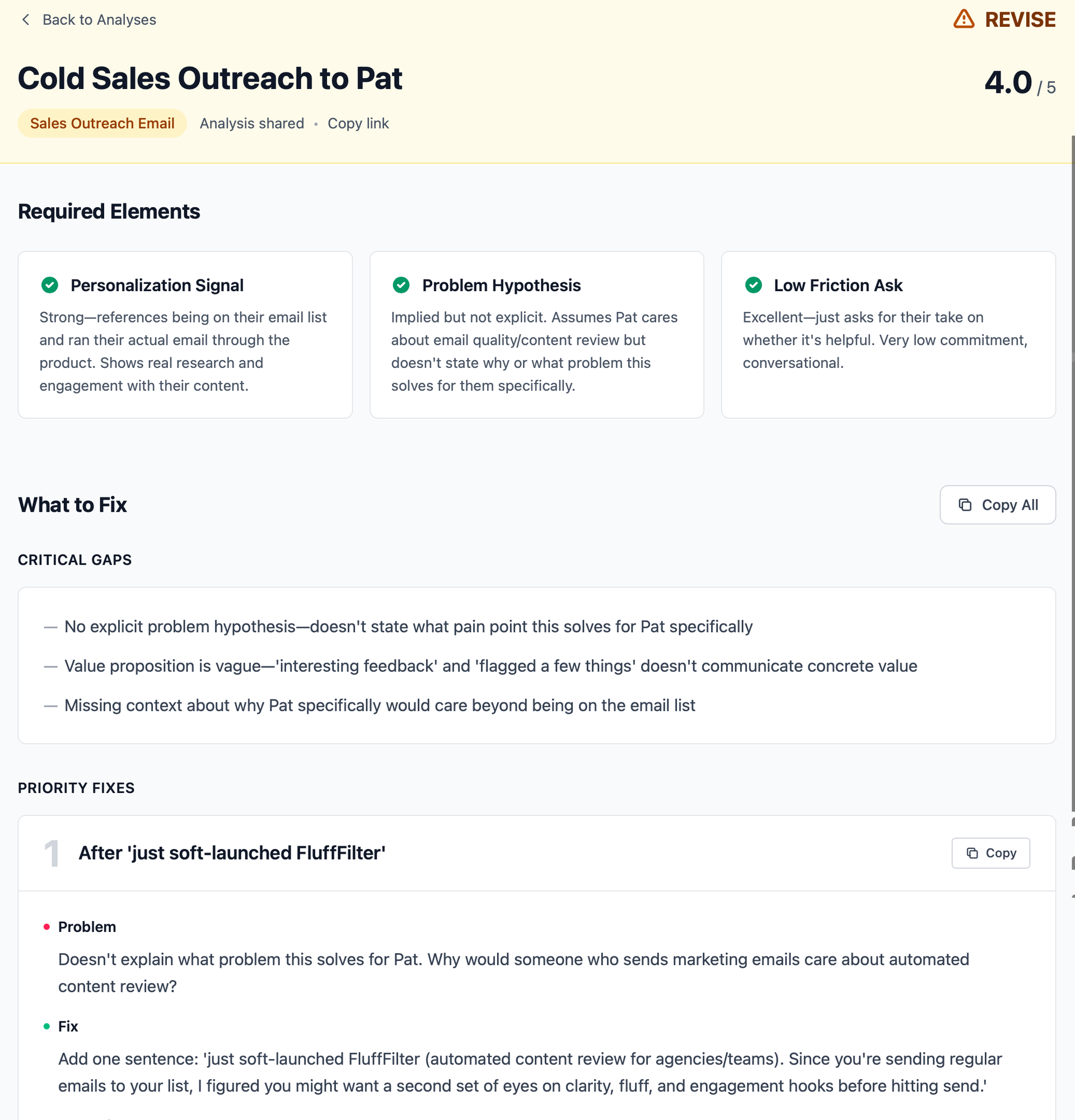Click the Copy All clipboard icon

pyautogui.click(x=965, y=505)
